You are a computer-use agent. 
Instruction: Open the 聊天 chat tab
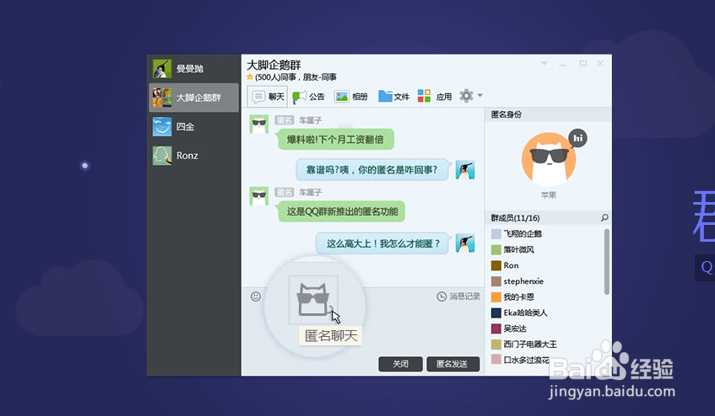pyautogui.click(x=268, y=96)
